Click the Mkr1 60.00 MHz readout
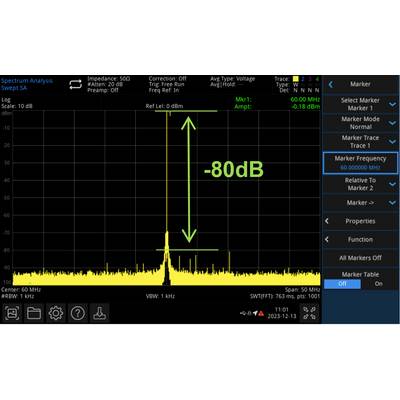400x400 pixels. 278,100
